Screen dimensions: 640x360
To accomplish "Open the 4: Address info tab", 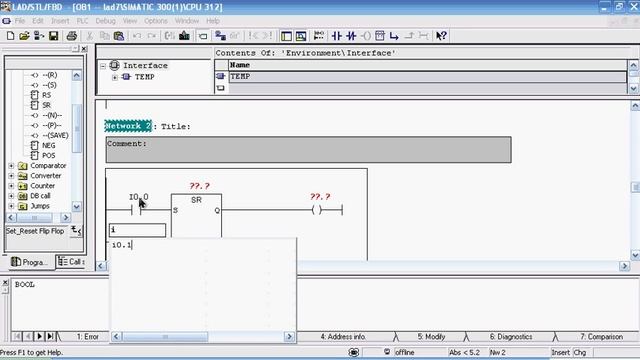I will (343, 337).
